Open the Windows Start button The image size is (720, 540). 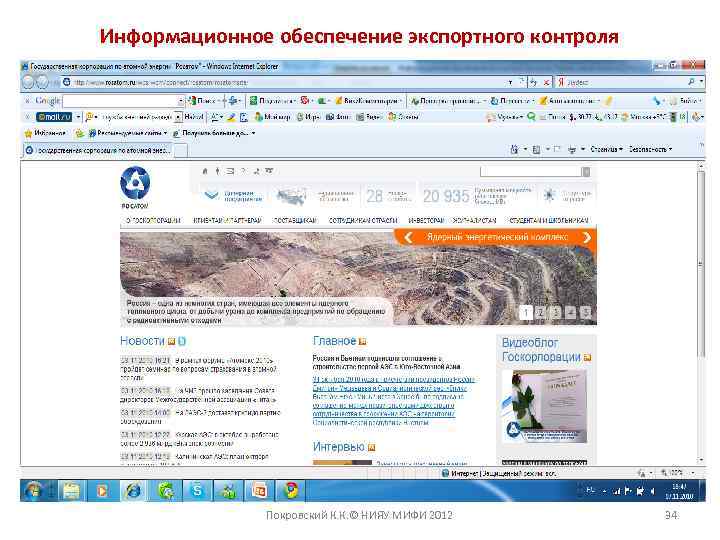33,491
